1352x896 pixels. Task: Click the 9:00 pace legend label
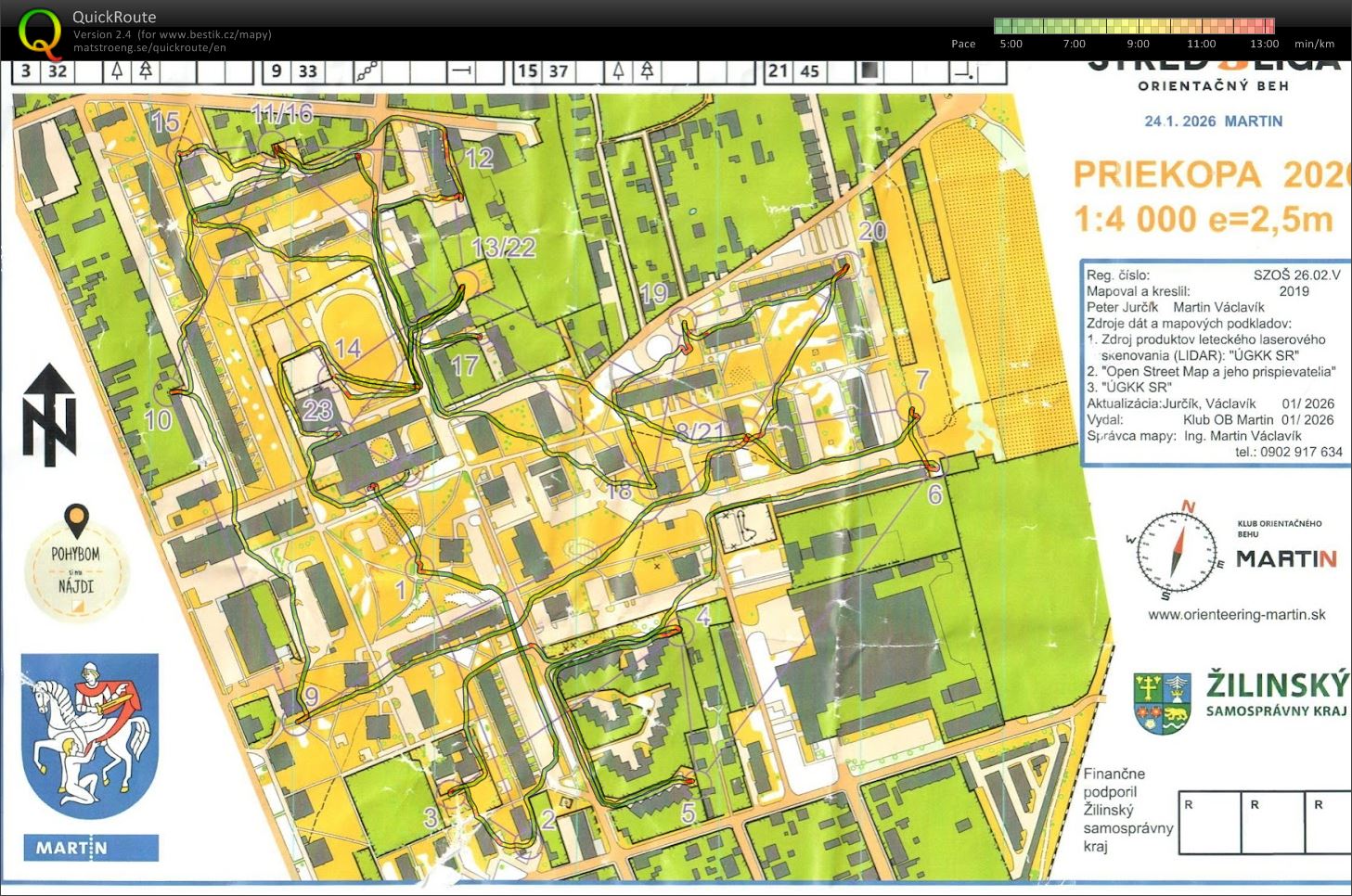point(1138,44)
